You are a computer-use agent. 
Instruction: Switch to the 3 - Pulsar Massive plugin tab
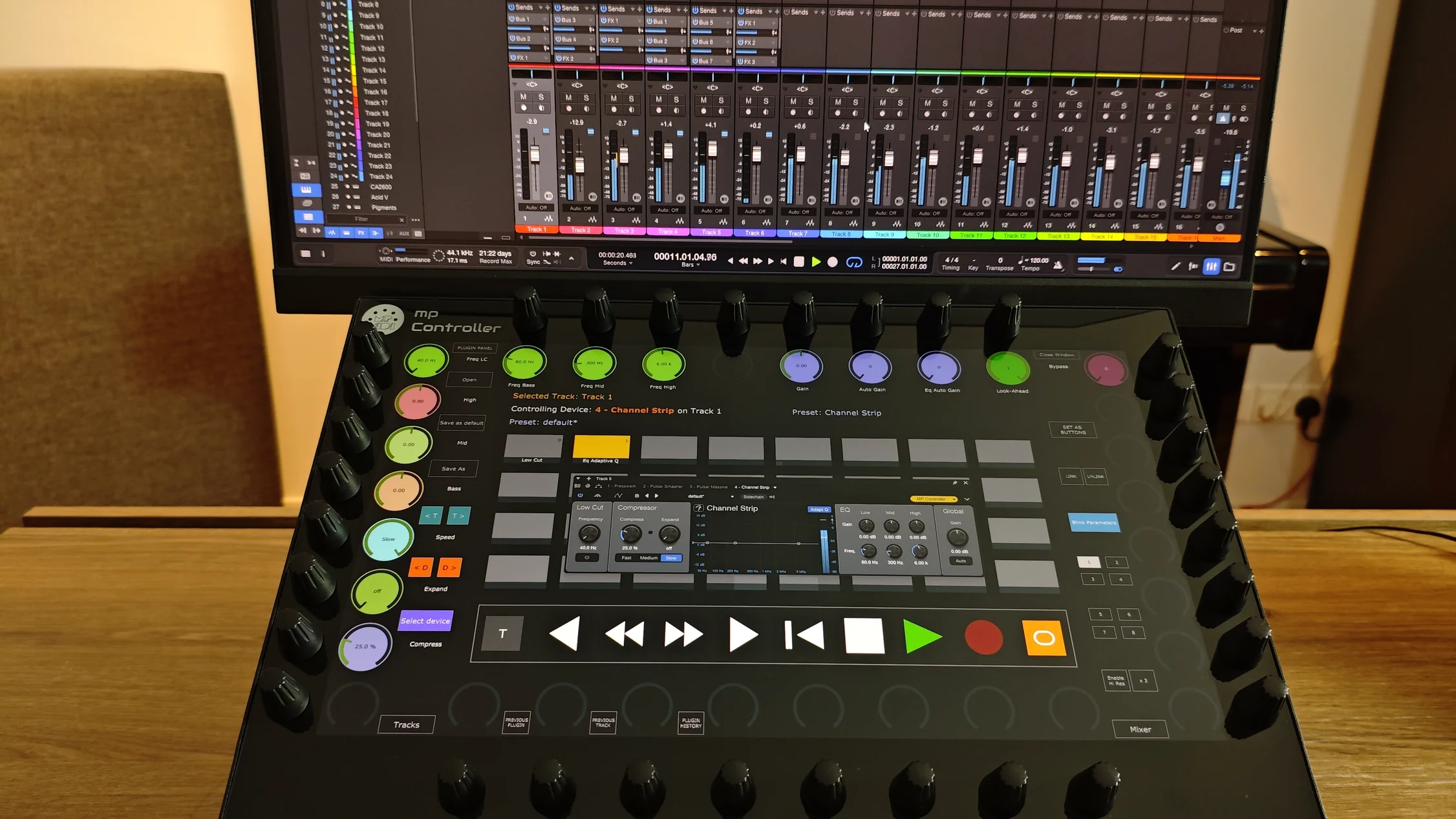coord(709,487)
